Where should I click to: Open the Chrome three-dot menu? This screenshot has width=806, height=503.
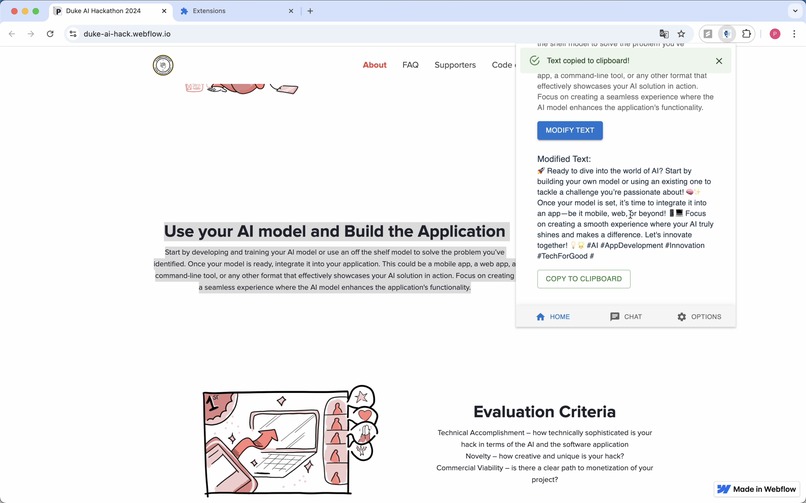(x=794, y=34)
